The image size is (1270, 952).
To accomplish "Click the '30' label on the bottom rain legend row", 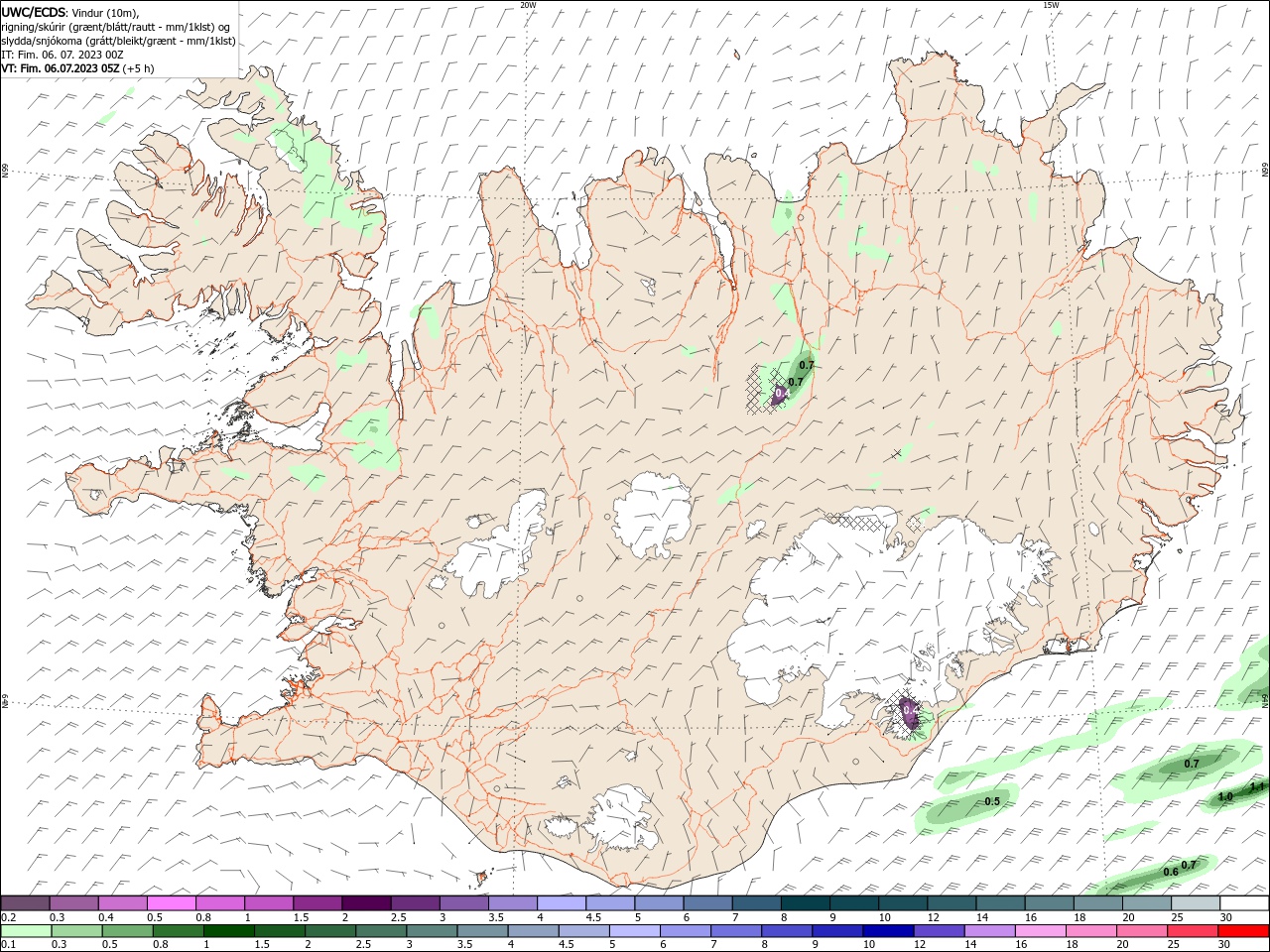I will point(1222,945).
